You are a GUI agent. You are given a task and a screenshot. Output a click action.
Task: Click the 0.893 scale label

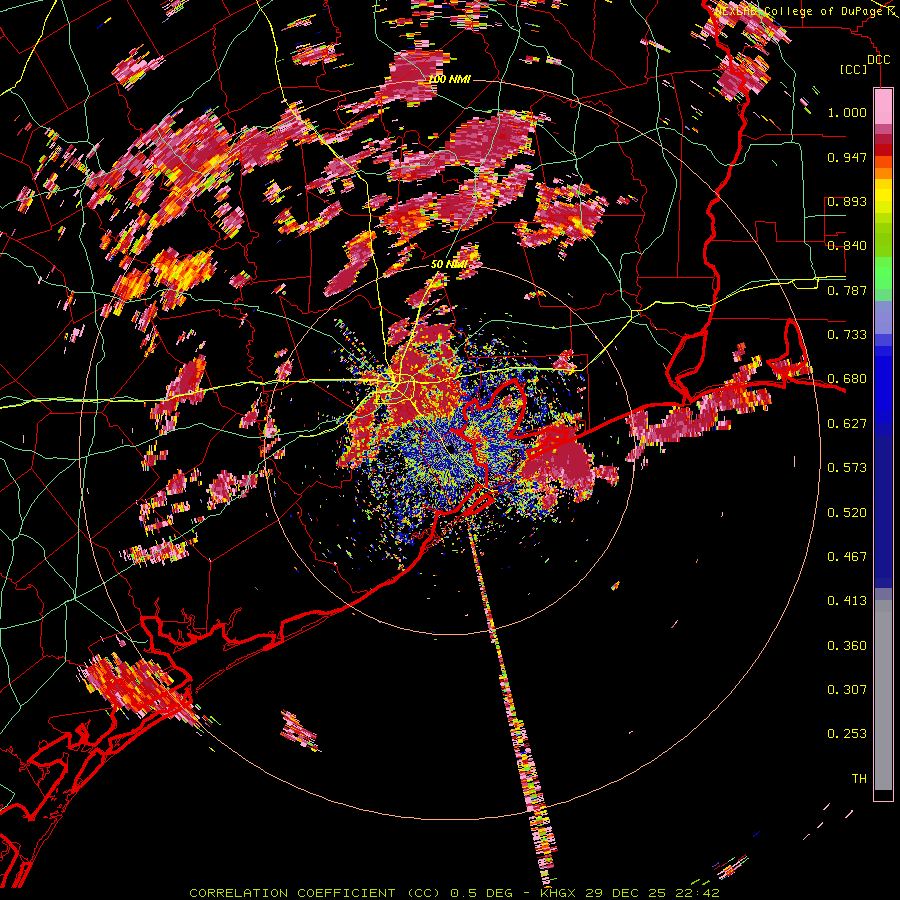(x=847, y=201)
